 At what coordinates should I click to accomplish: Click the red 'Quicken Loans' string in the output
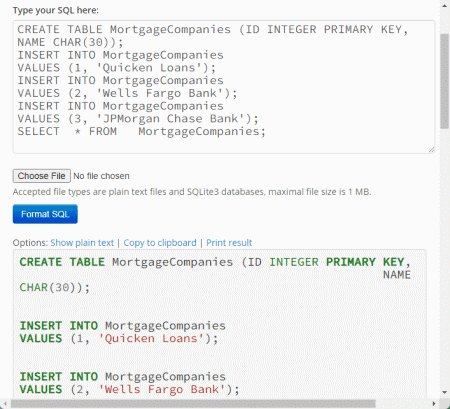(151, 338)
